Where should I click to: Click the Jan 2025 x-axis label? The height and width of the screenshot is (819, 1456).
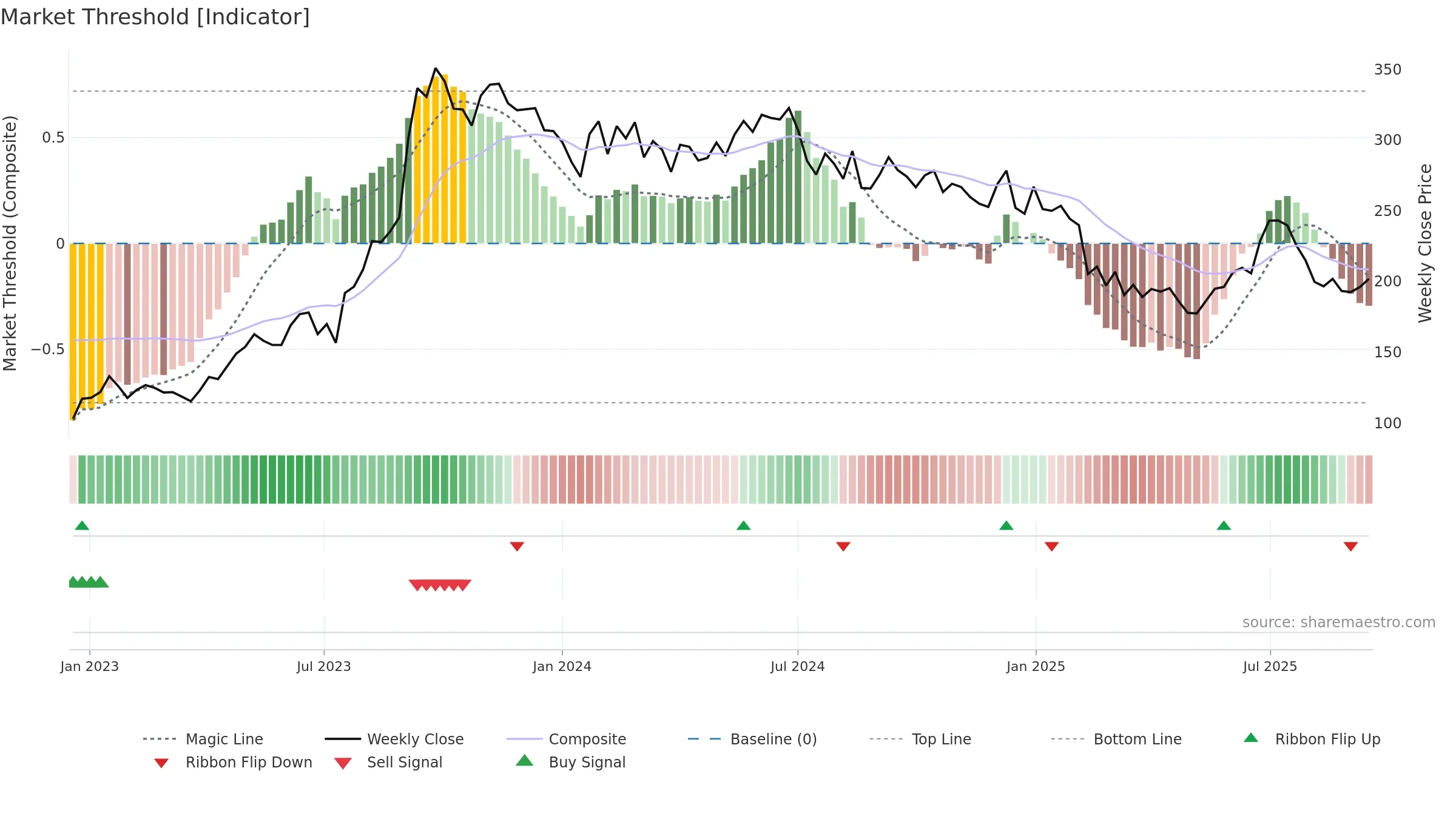tap(1036, 666)
